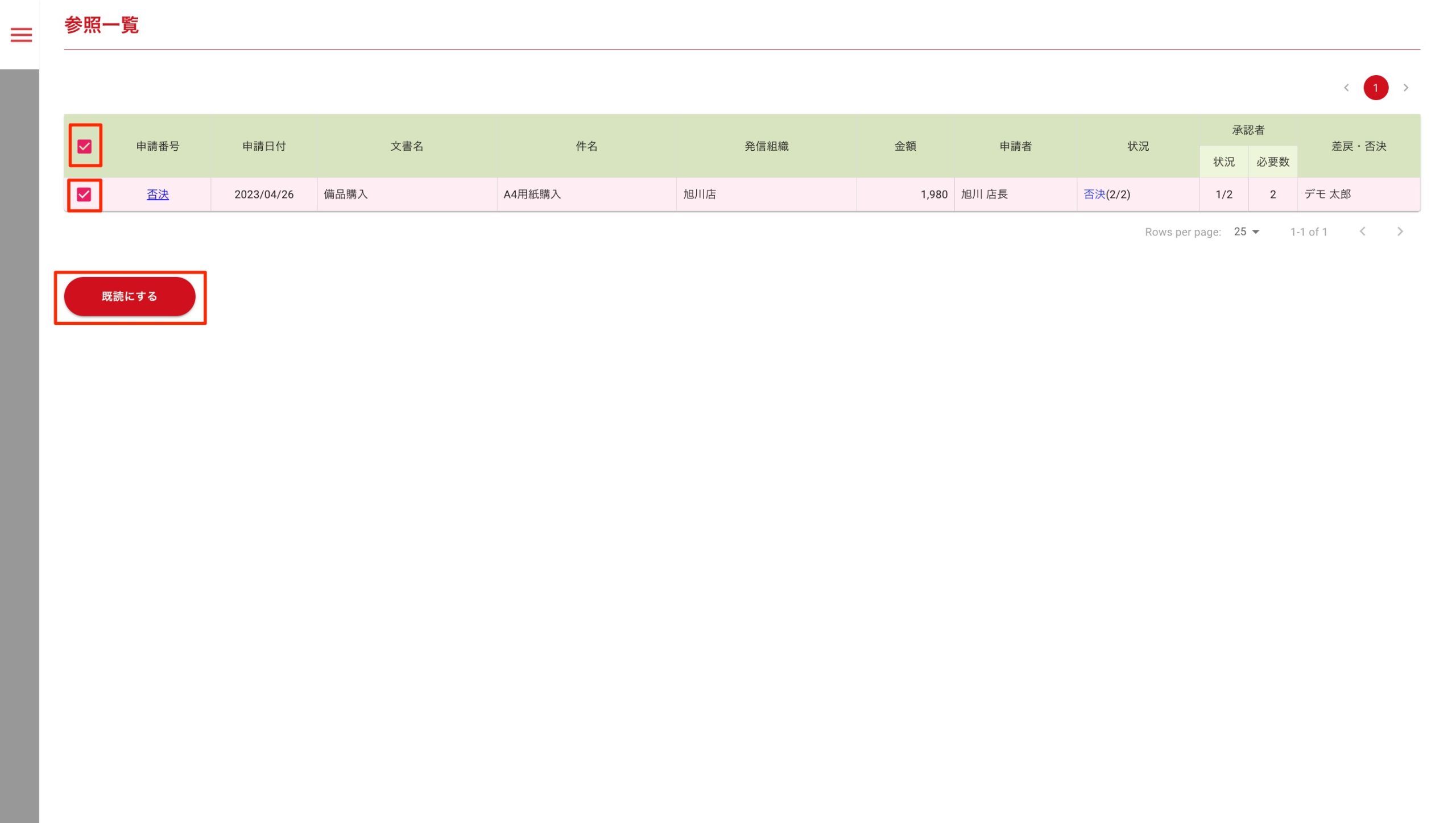1456x823 pixels.
Task: Click the 申請日付 column header
Action: [x=264, y=146]
